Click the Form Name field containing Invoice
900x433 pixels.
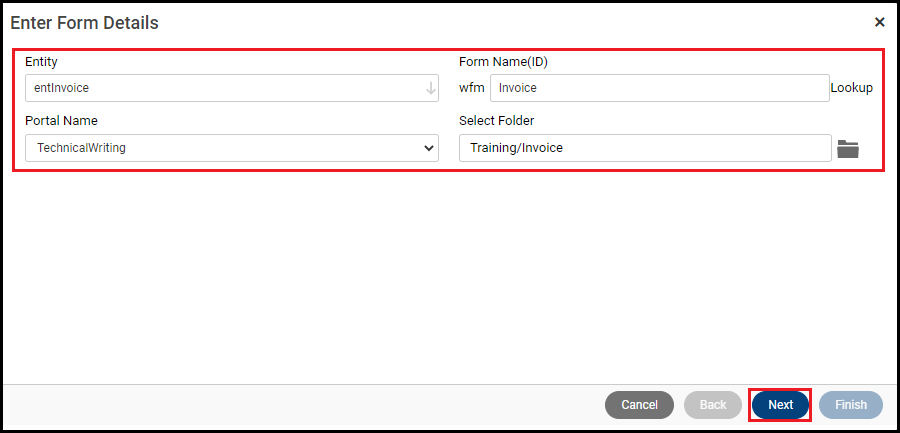click(x=659, y=88)
